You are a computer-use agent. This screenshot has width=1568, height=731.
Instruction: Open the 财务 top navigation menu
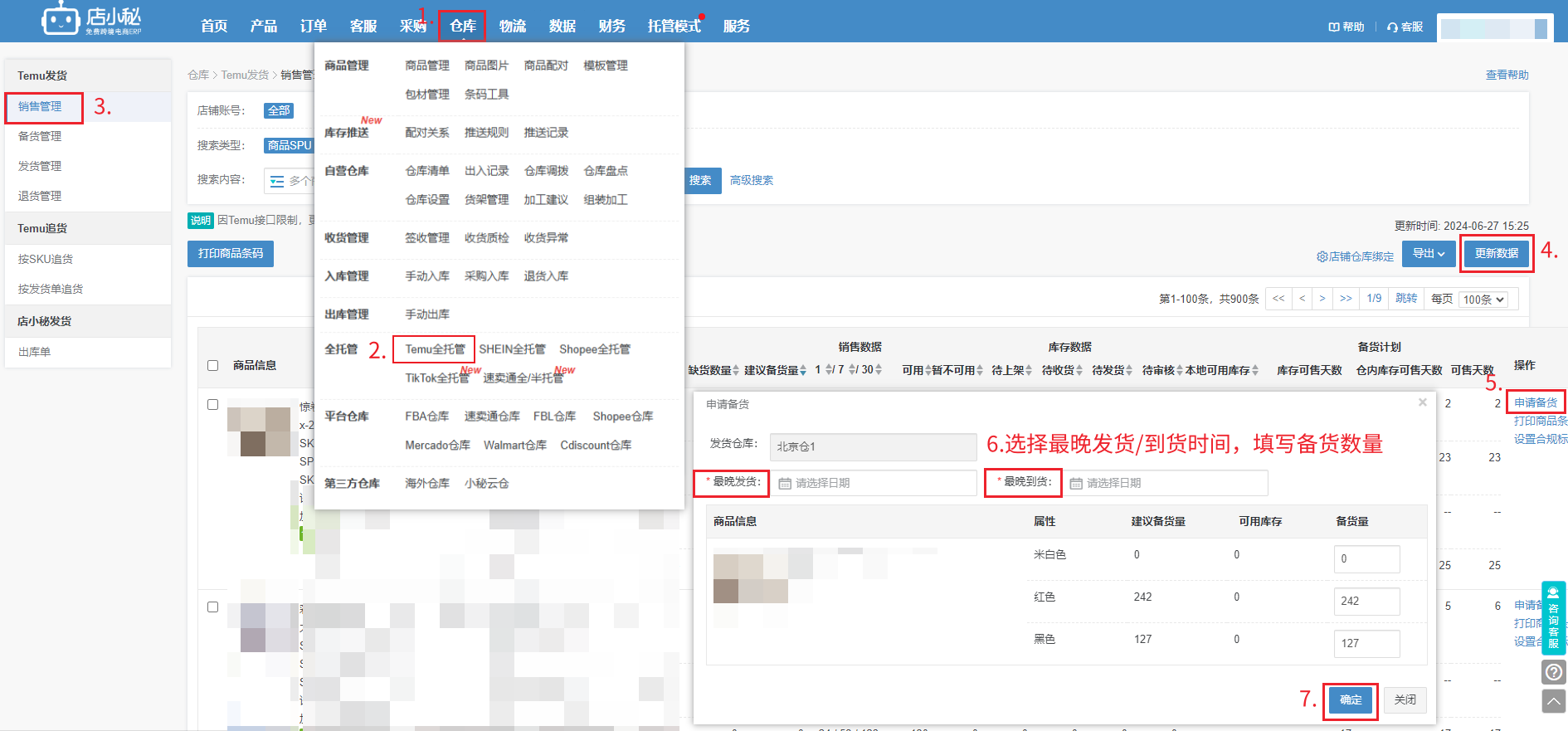pos(612,26)
